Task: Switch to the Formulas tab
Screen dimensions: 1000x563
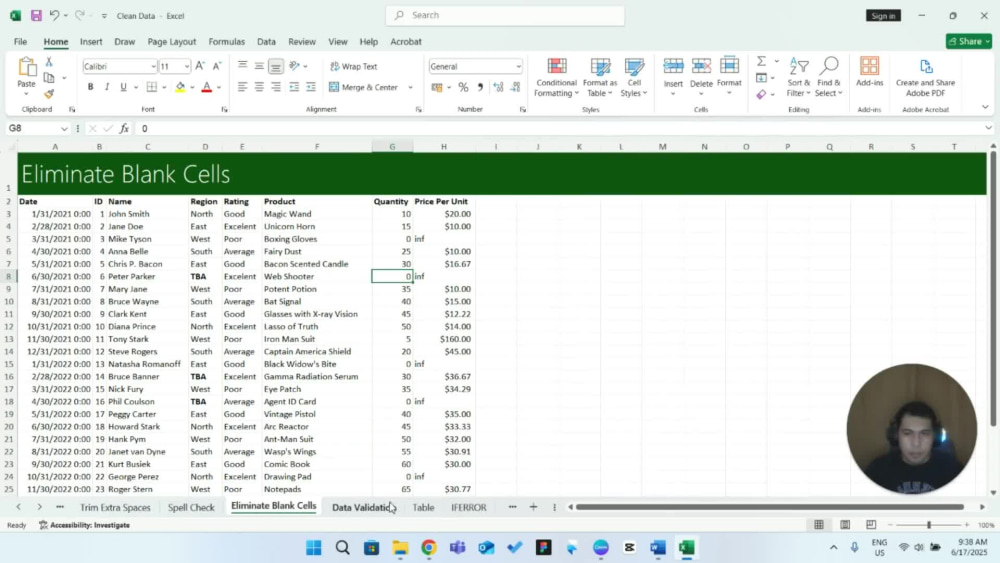Action: click(x=226, y=41)
